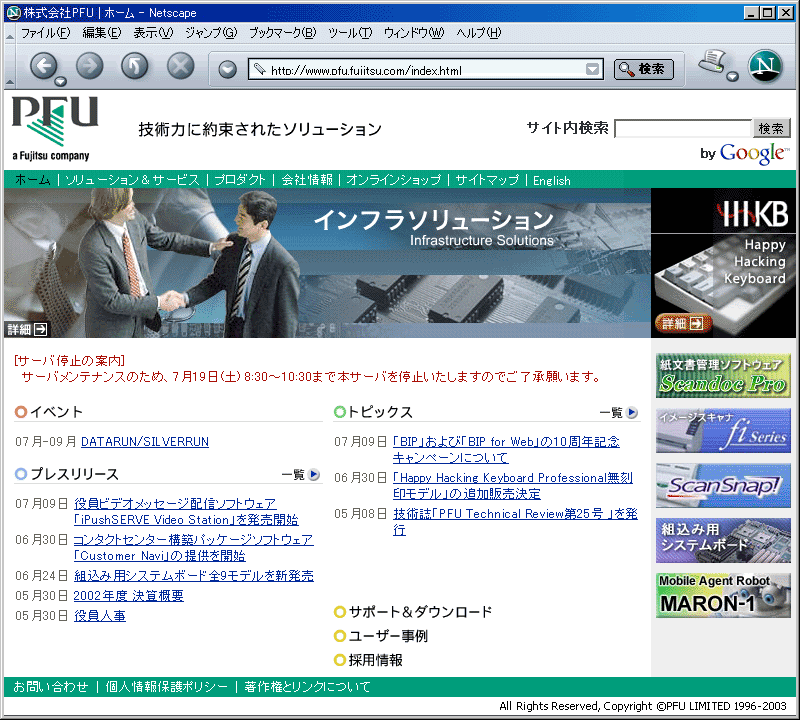Select オンラインショップ in the navigation bar

[x=393, y=180]
